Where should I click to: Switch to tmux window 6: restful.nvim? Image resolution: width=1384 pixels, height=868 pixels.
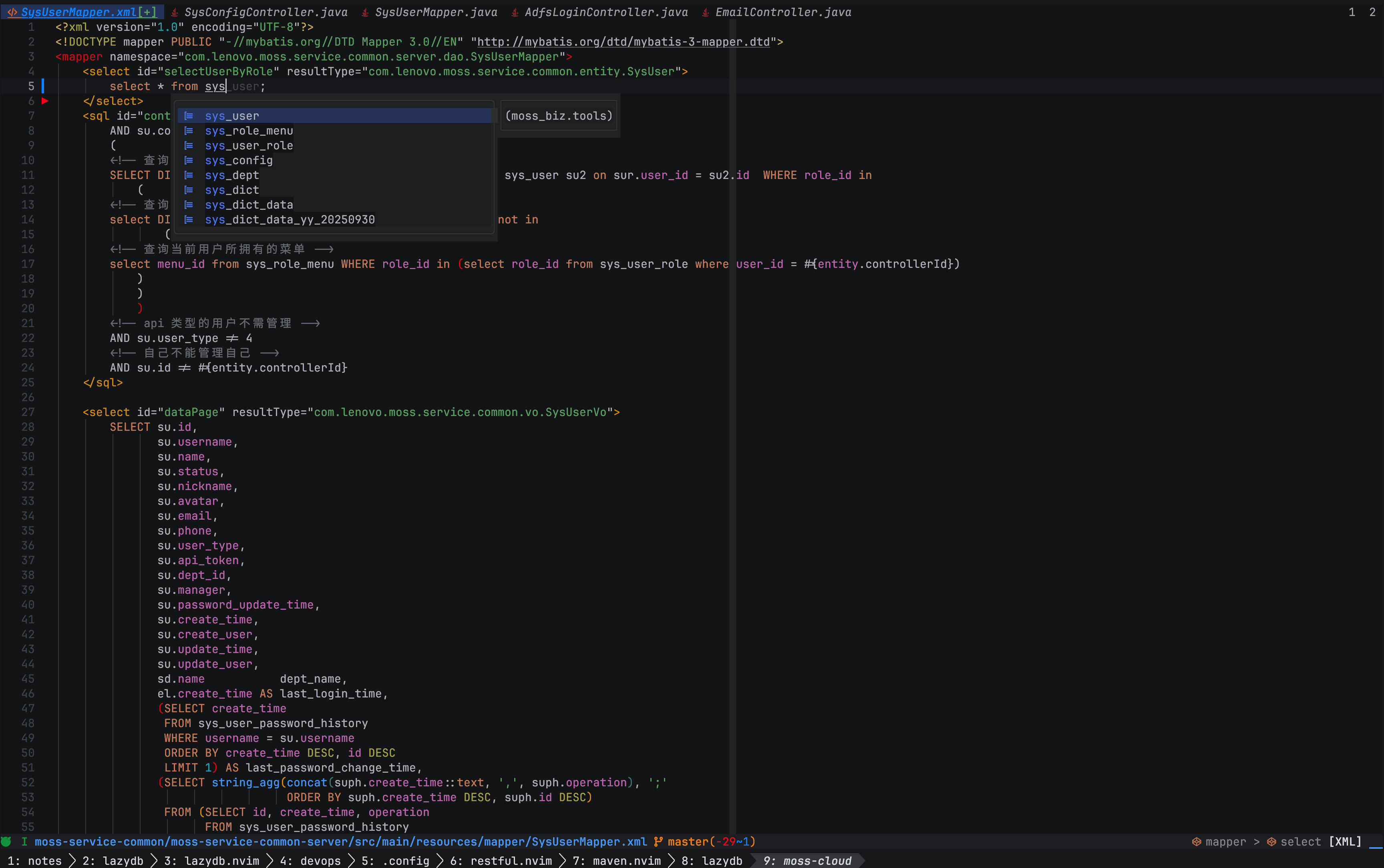click(501, 860)
